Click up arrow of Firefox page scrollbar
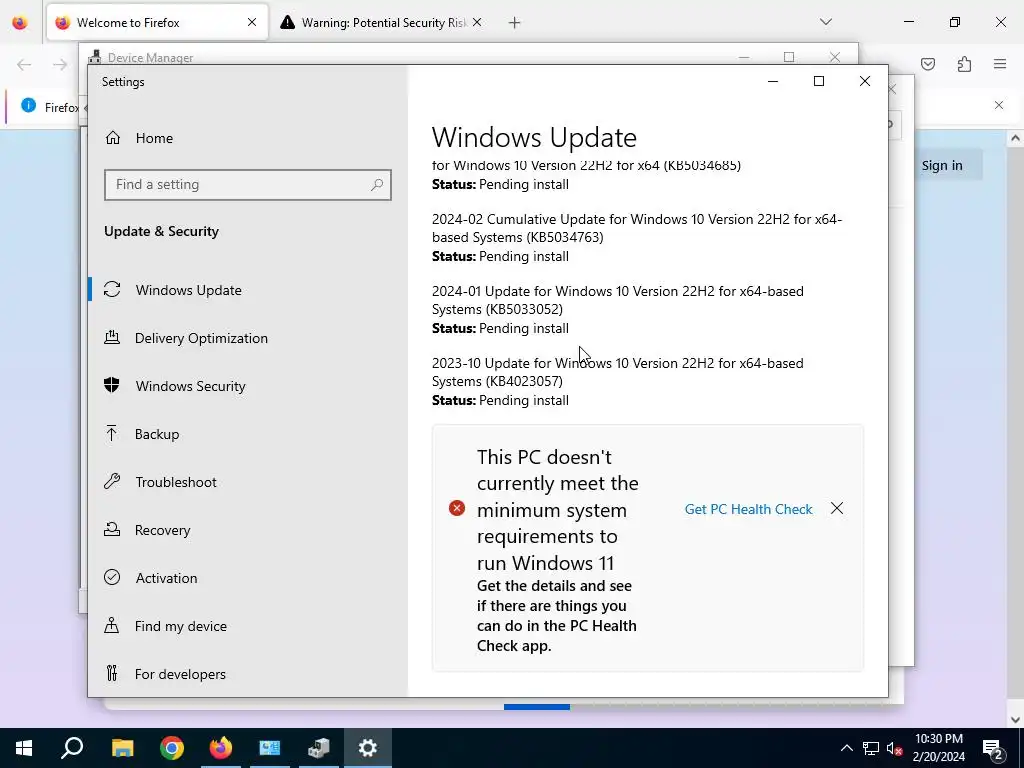 1015,138
